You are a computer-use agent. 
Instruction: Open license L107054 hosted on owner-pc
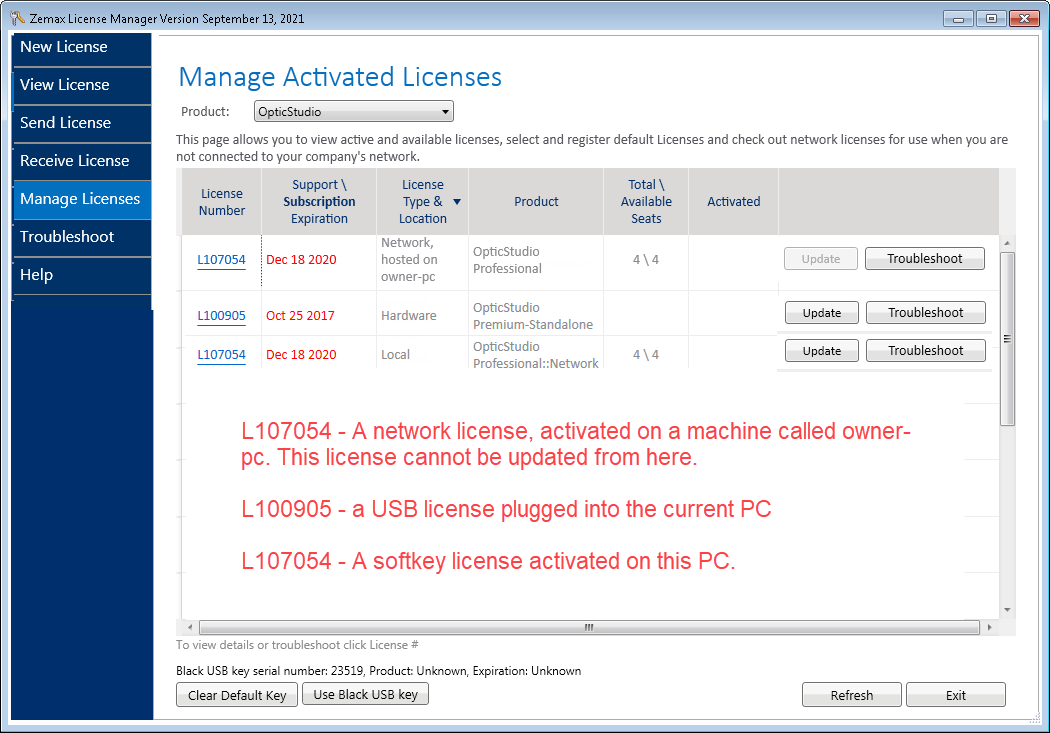tap(221, 260)
